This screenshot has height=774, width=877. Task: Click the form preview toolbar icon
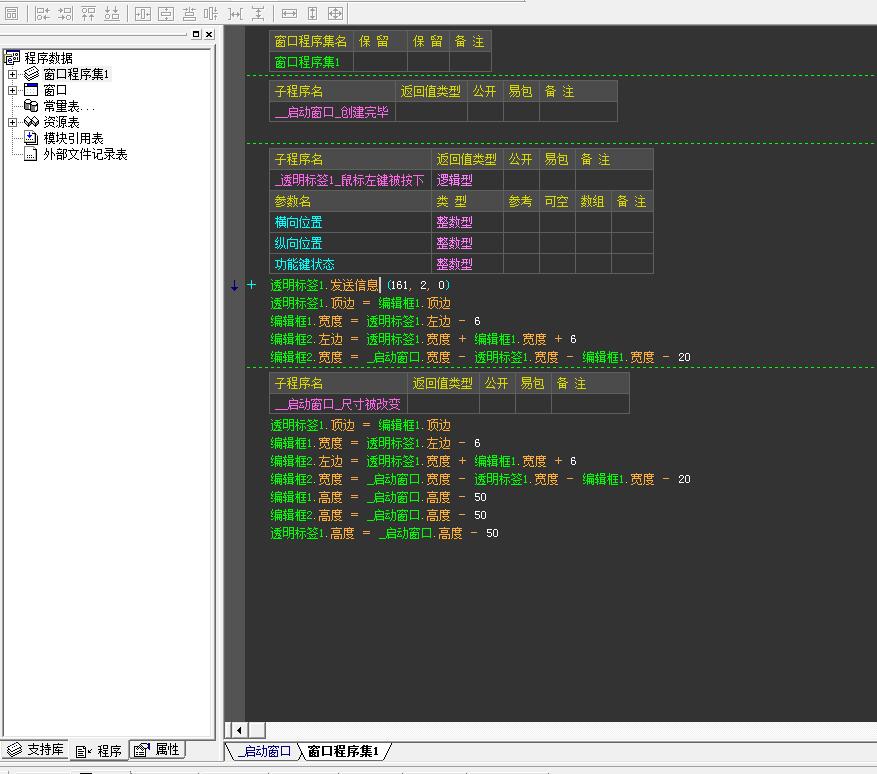click(x=11, y=13)
